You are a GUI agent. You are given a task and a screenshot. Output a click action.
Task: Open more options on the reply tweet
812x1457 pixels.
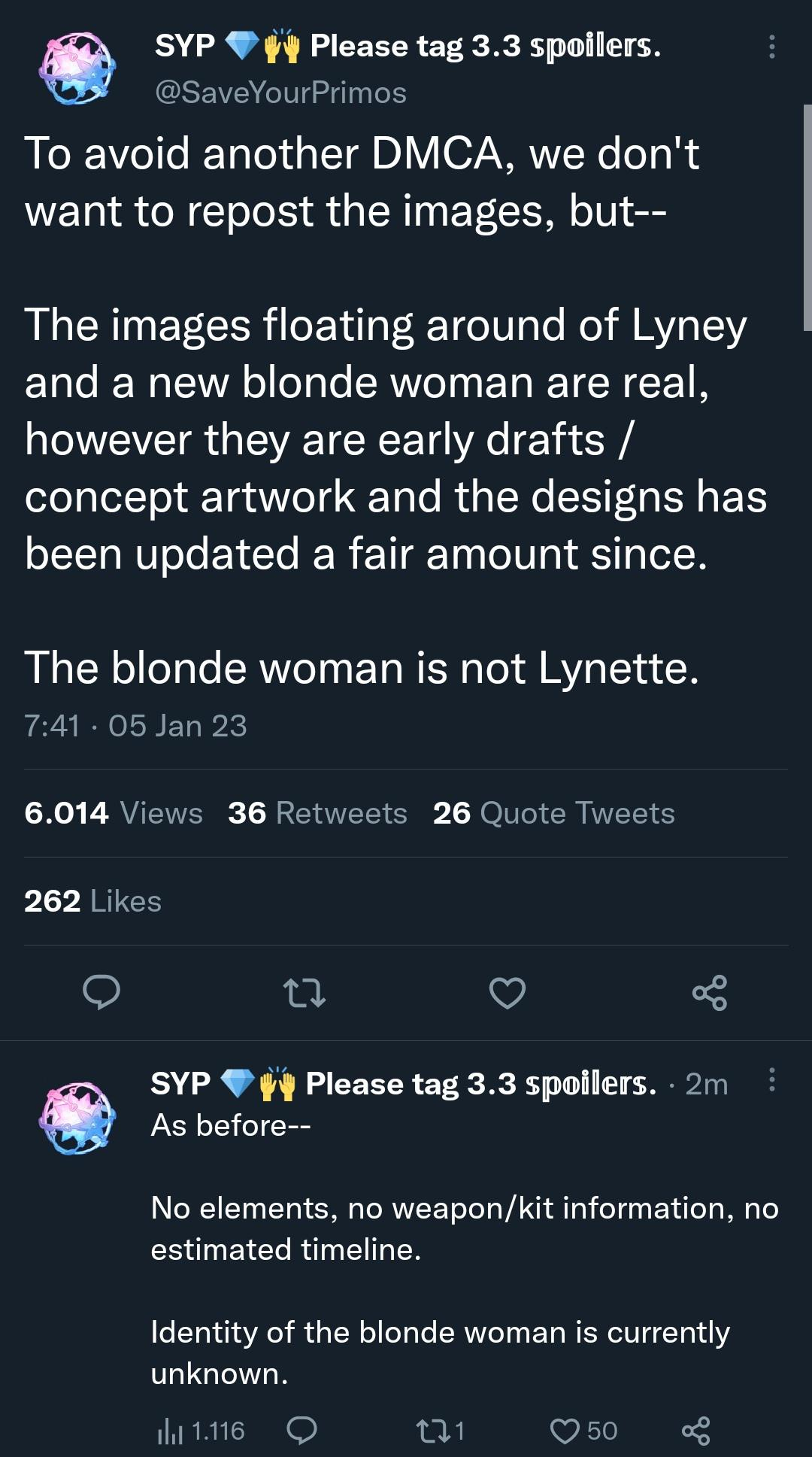coord(771,1080)
